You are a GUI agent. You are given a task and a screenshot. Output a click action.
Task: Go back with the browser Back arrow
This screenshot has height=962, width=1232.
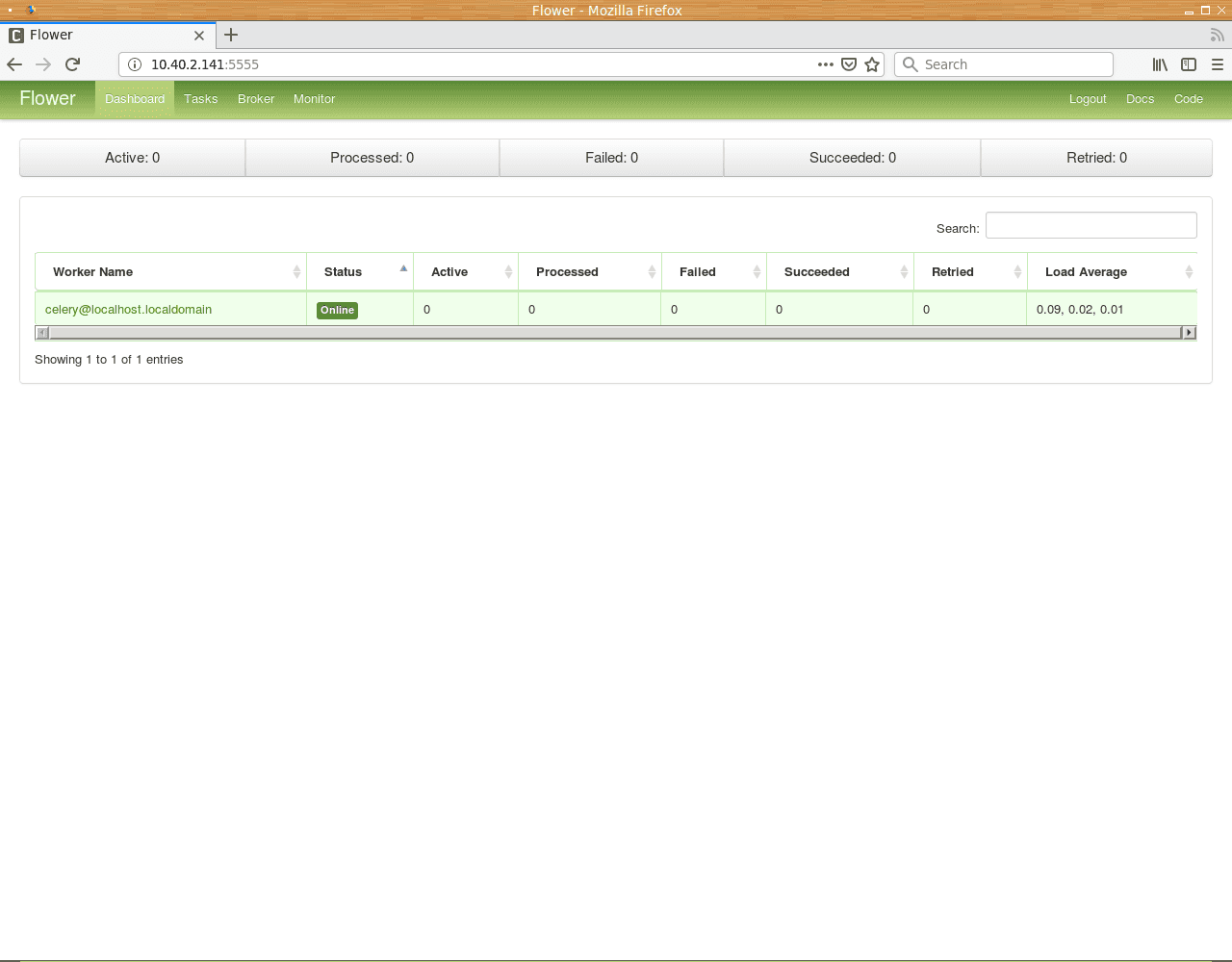pos(14,64)
